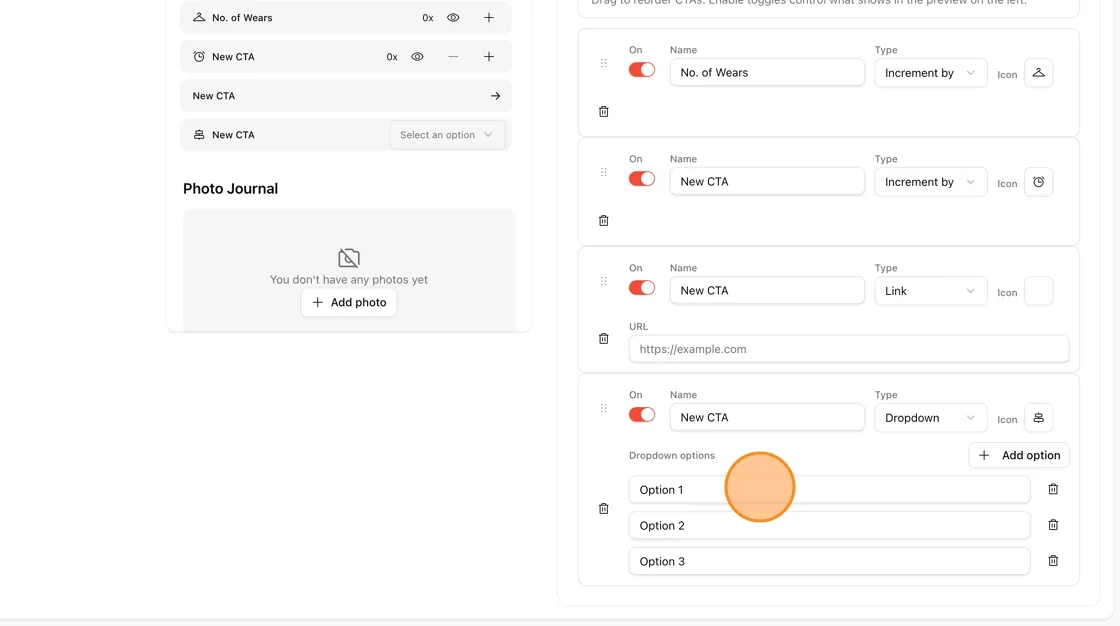
Task: Delete the Link type CTA card
Action: coord(604,339)
